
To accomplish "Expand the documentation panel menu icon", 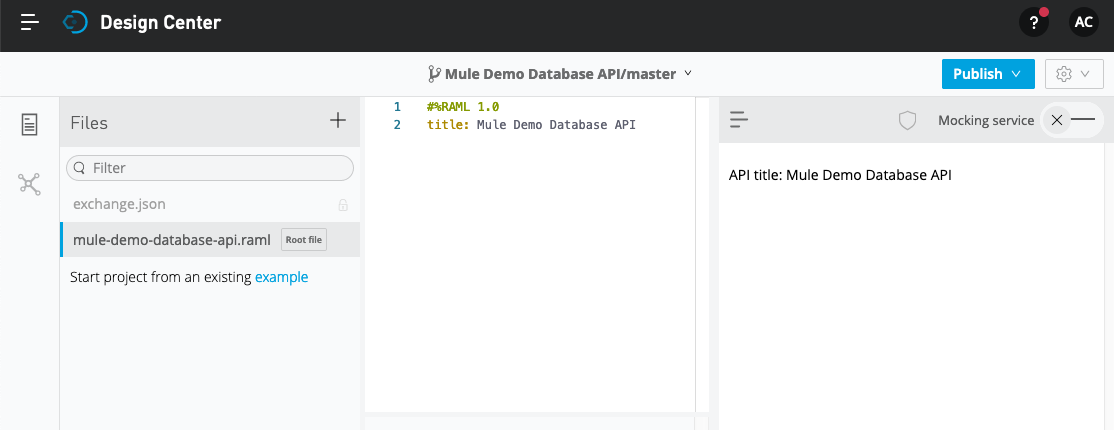I will click(739, 120).
